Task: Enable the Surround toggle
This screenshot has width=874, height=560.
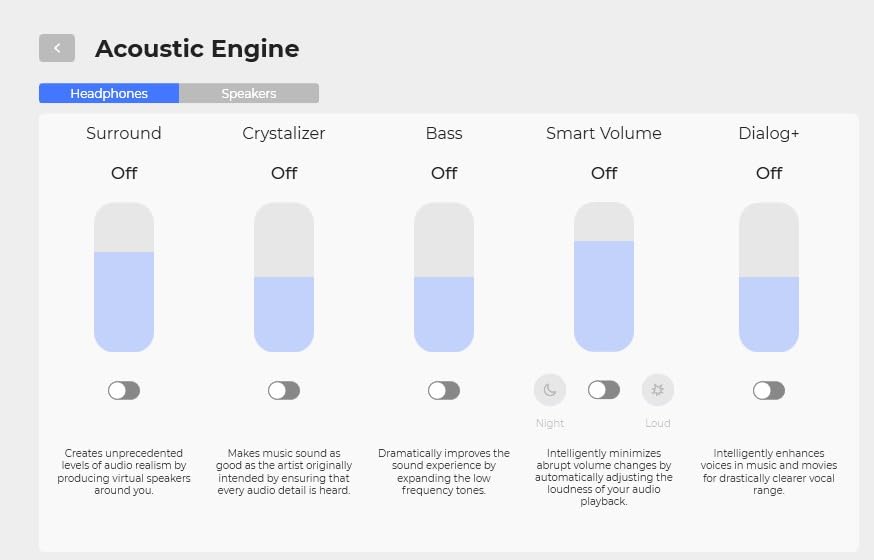Action: pyautogui.click(x=124, y=391)
